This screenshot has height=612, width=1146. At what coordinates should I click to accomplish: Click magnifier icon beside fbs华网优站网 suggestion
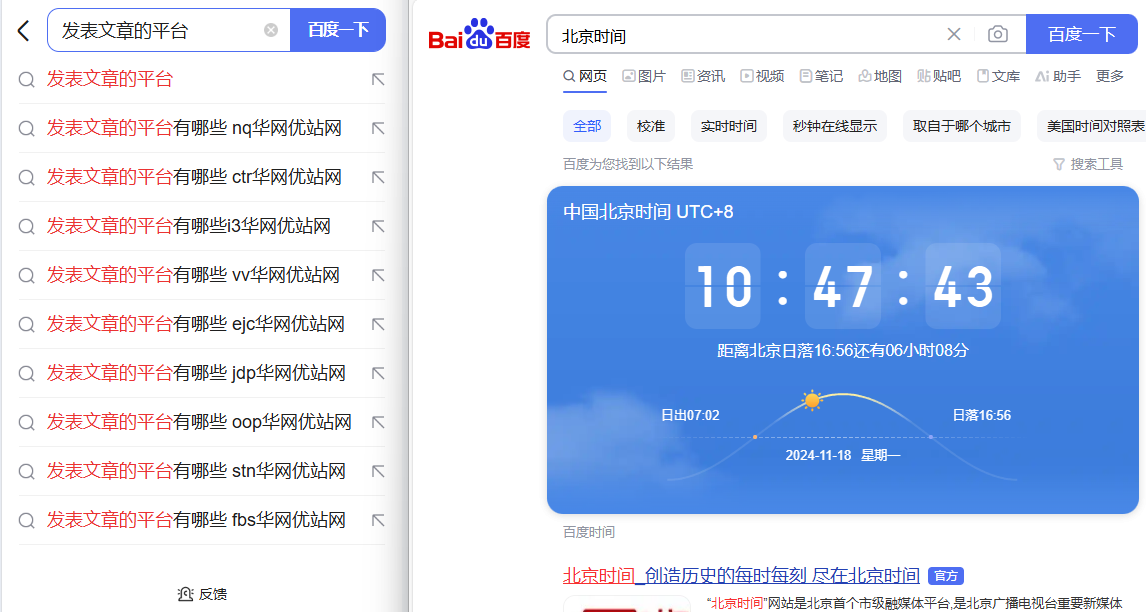26,521
